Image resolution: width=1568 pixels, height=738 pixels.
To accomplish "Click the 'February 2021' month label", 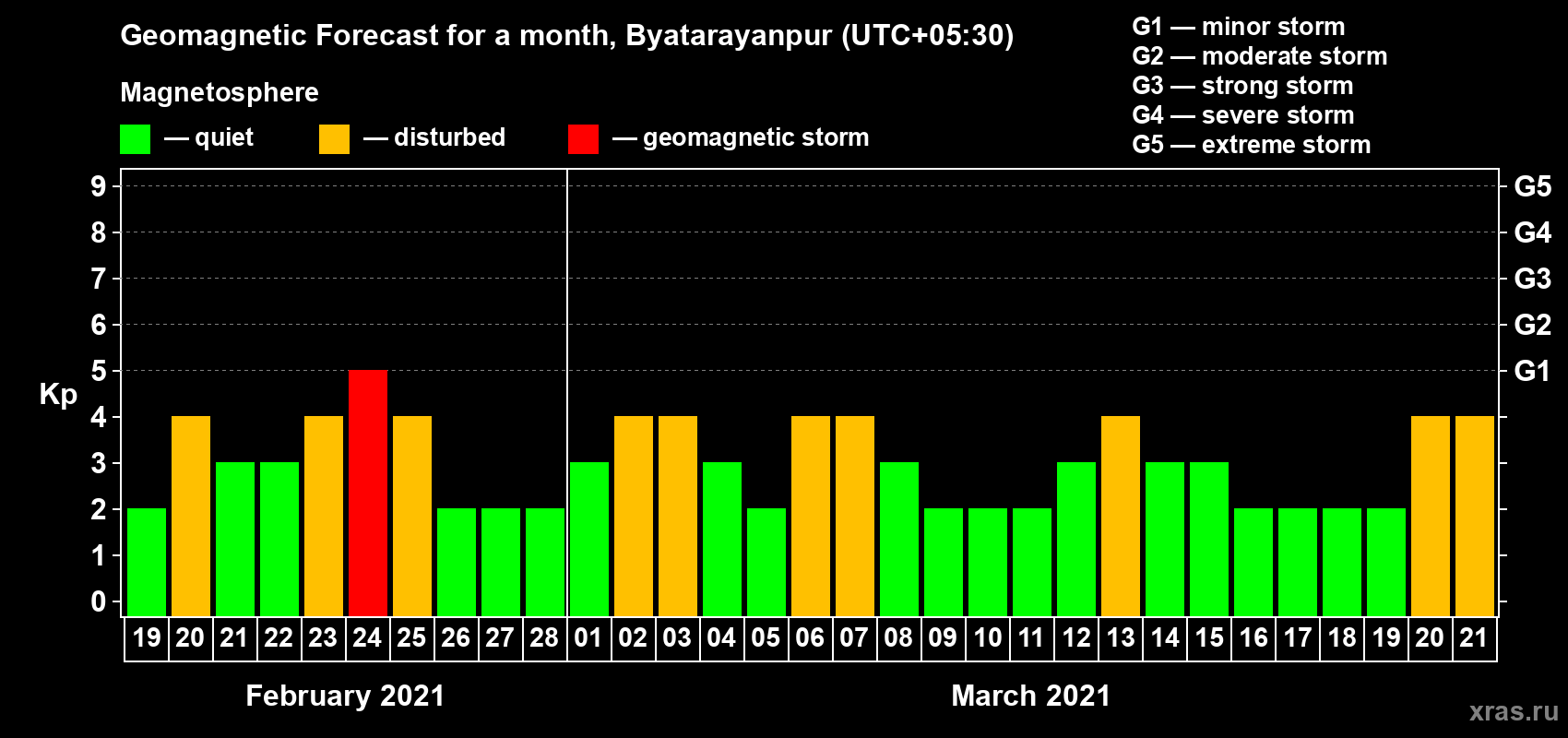I will pyautogui.click(x=345, y=696).
